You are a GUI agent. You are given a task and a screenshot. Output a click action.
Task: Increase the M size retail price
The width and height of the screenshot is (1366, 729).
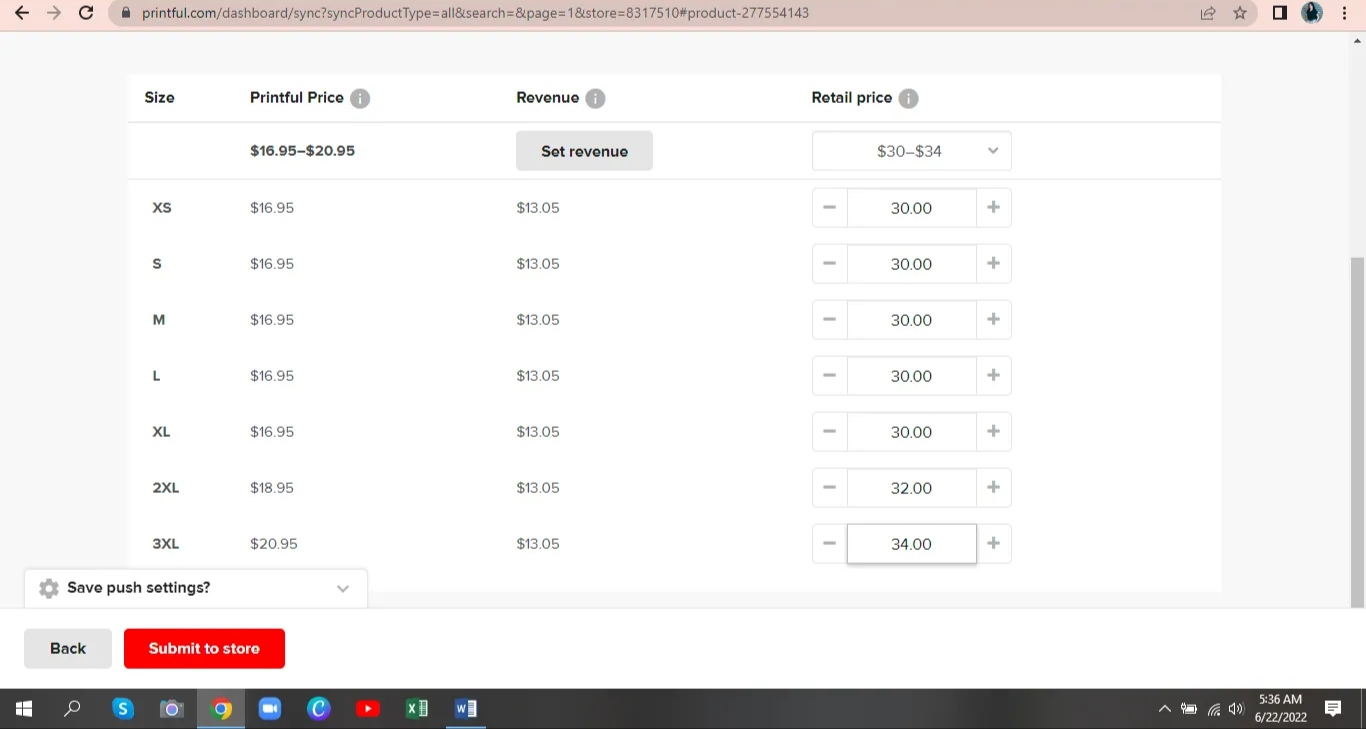tap(993, 320)
